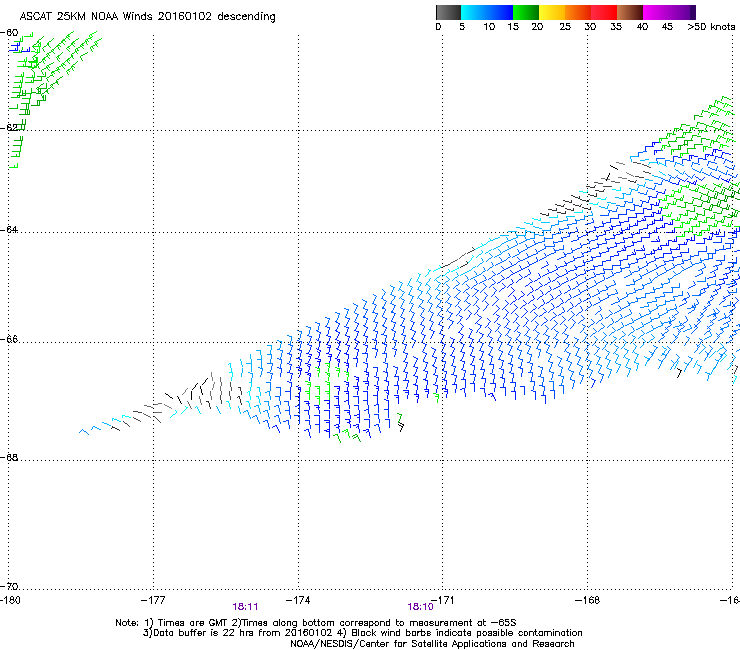Click the -180 longitude label
The height and width of the screenshot is (650, 740).
pyautogui.click(x=10, y=600)
